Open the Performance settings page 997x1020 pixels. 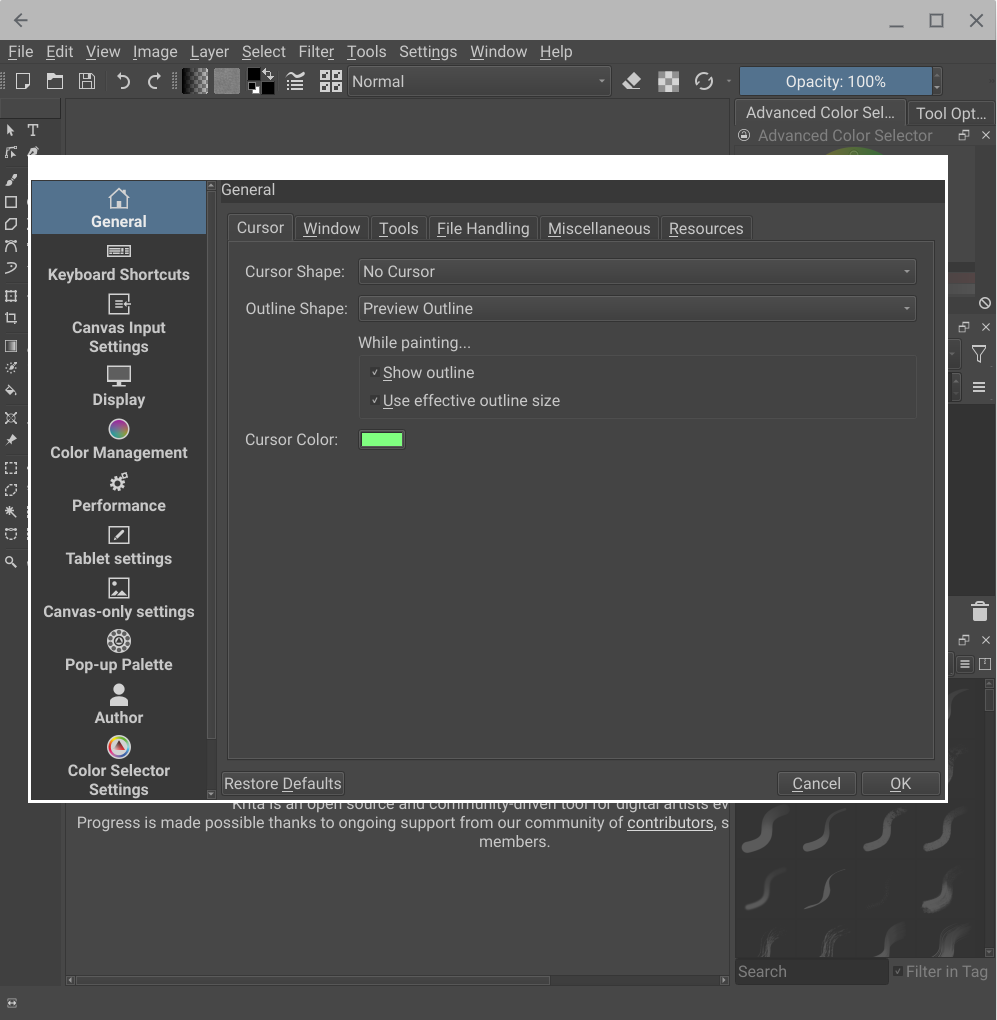(x=118, y=493)
